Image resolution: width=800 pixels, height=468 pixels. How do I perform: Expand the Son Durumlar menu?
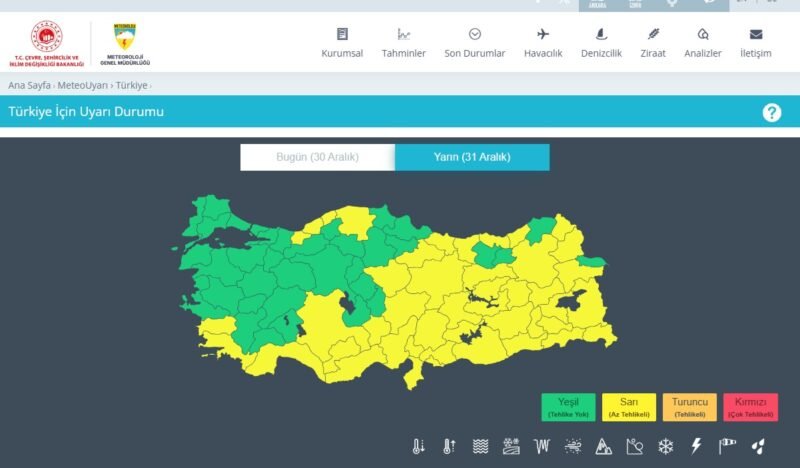[x=474, y=43]
